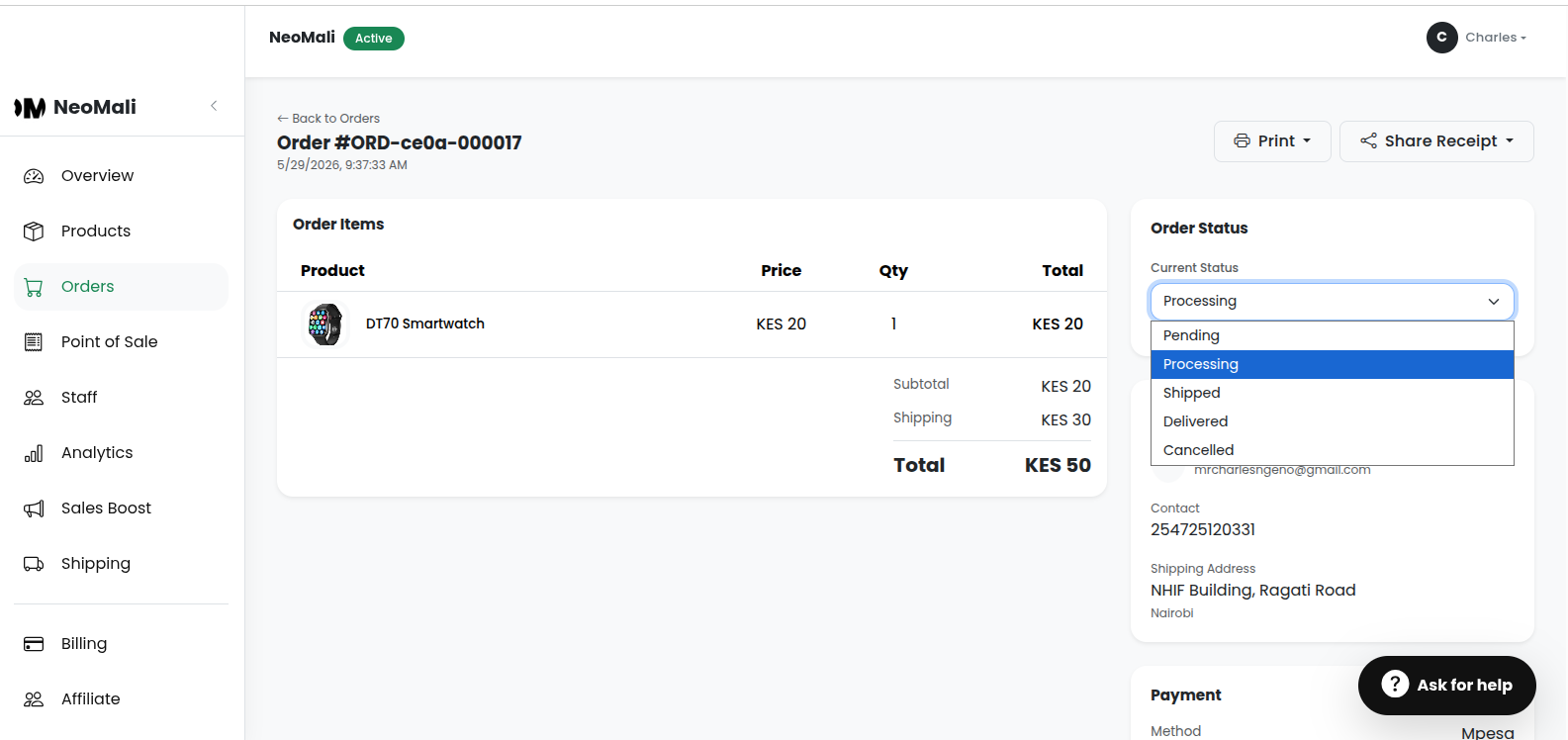Click the printer icon on Print button
Image resolution: width=1568 pixels, height=740 pixels.
(x=1242, y=141)
